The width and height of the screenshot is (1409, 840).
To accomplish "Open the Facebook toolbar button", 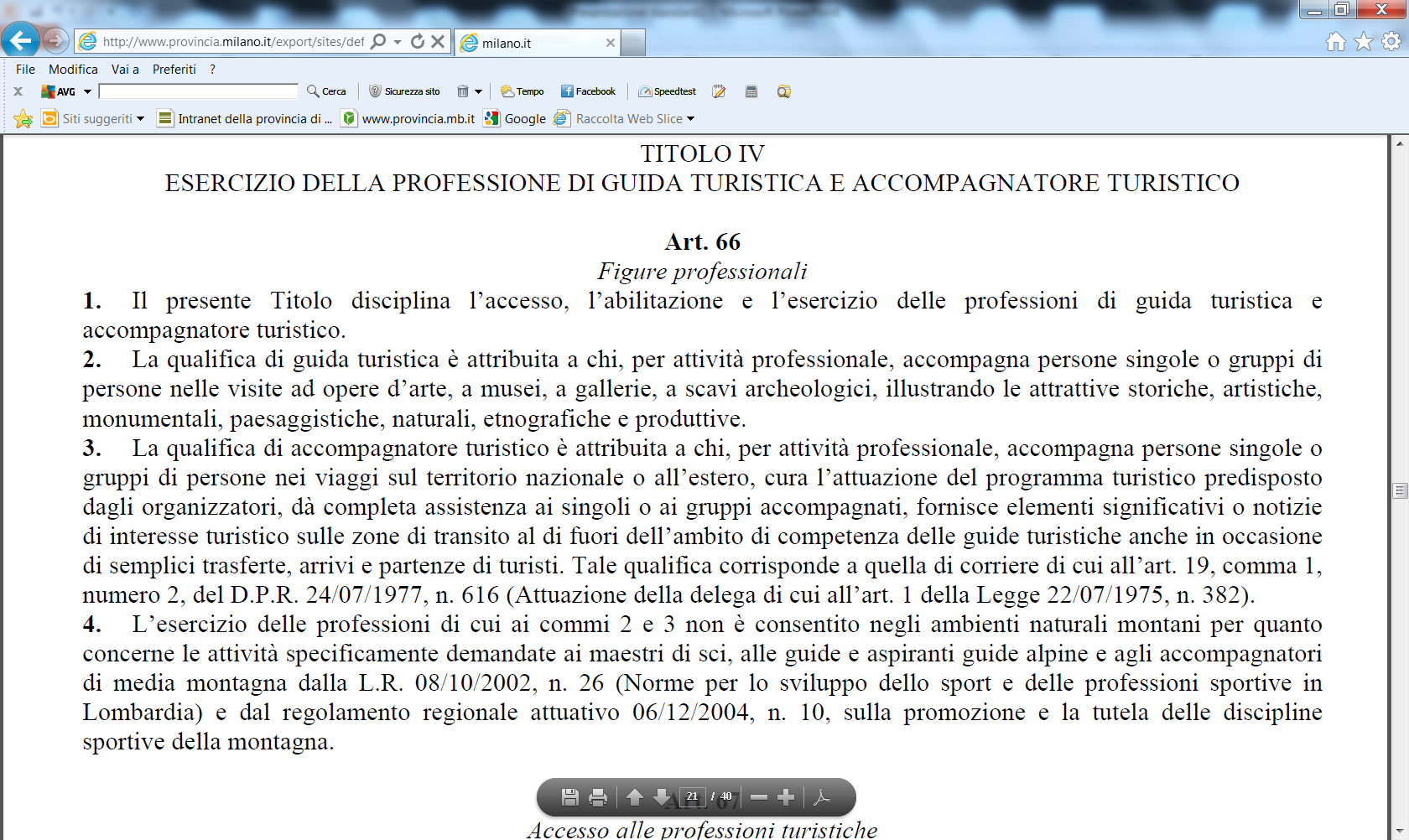I will tap(588, 91).
